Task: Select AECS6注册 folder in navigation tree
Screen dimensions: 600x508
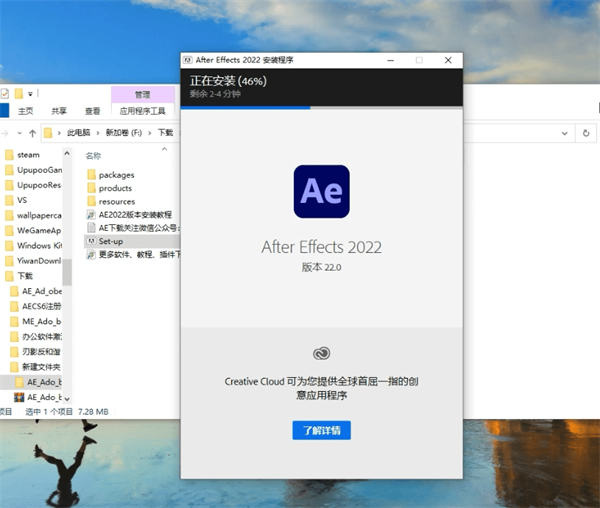Action: tap(36, 306)
